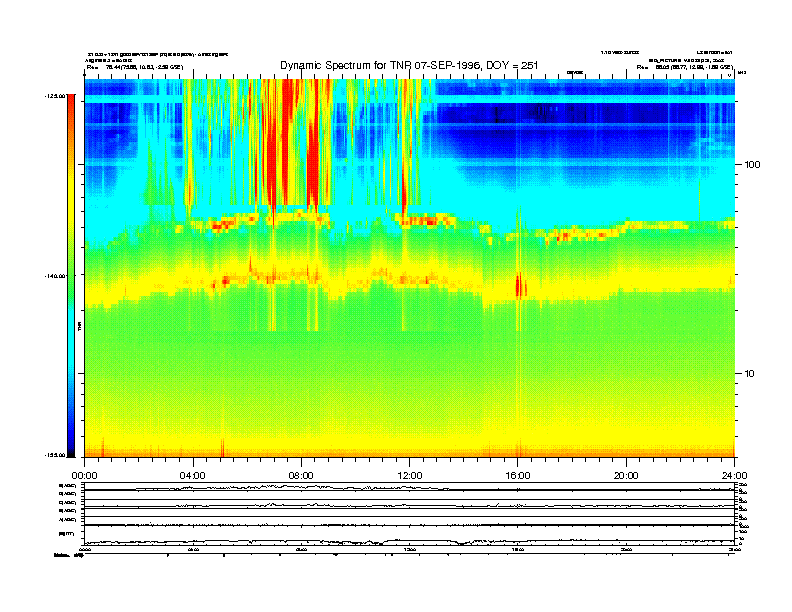Click the 10 frequency axis label

click(x=750, y=374)
